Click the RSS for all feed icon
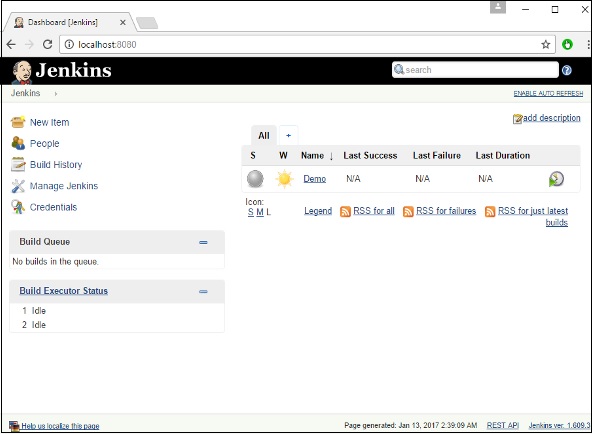The width and height of the screenshot is (592, 434). tap(345, 211)
